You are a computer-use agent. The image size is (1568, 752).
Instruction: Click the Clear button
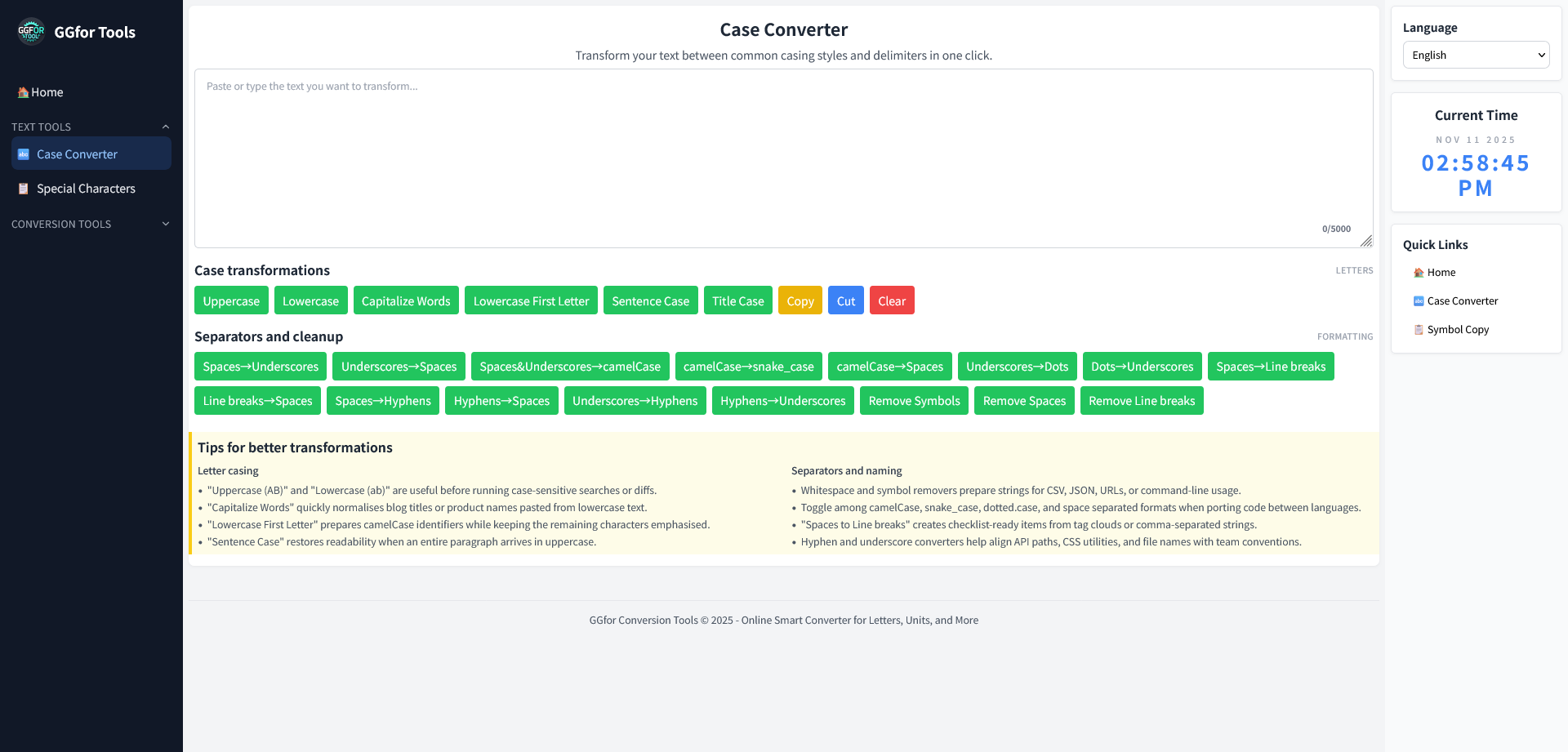[x=892, y=300]
